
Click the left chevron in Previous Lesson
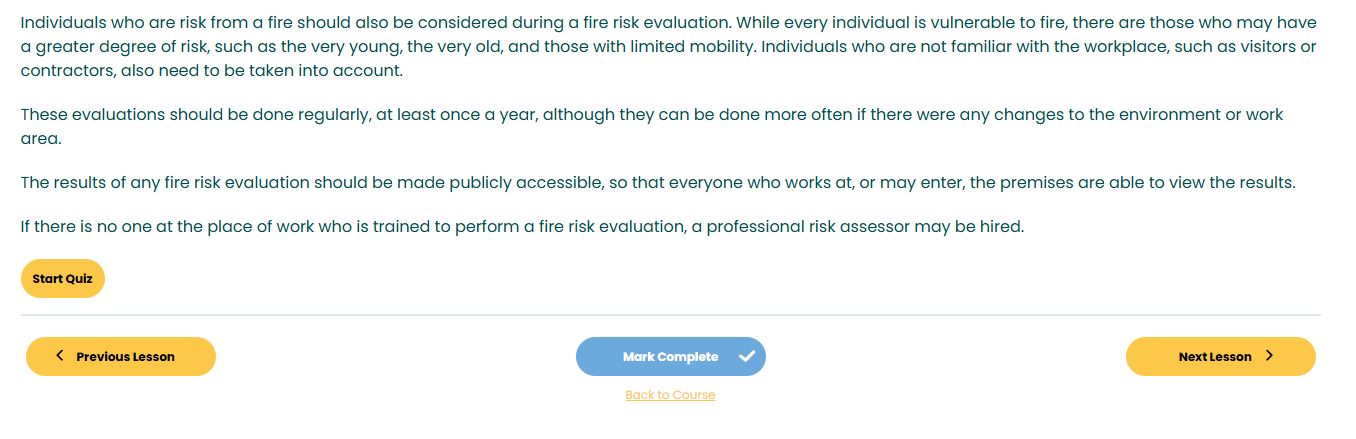[60, 355]
